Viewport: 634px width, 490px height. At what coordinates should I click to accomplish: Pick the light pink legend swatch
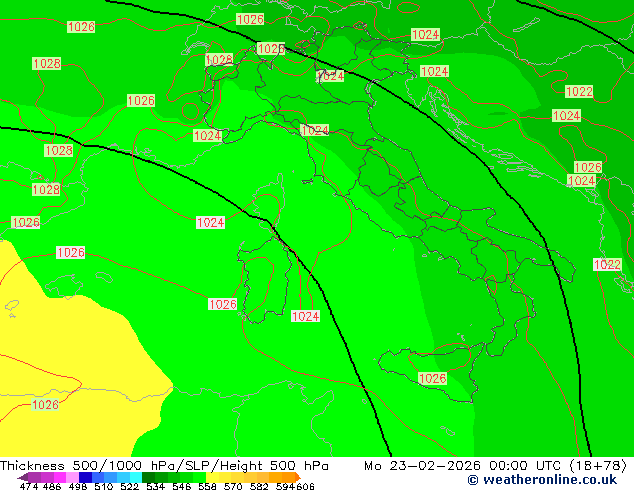pos(72,477)
